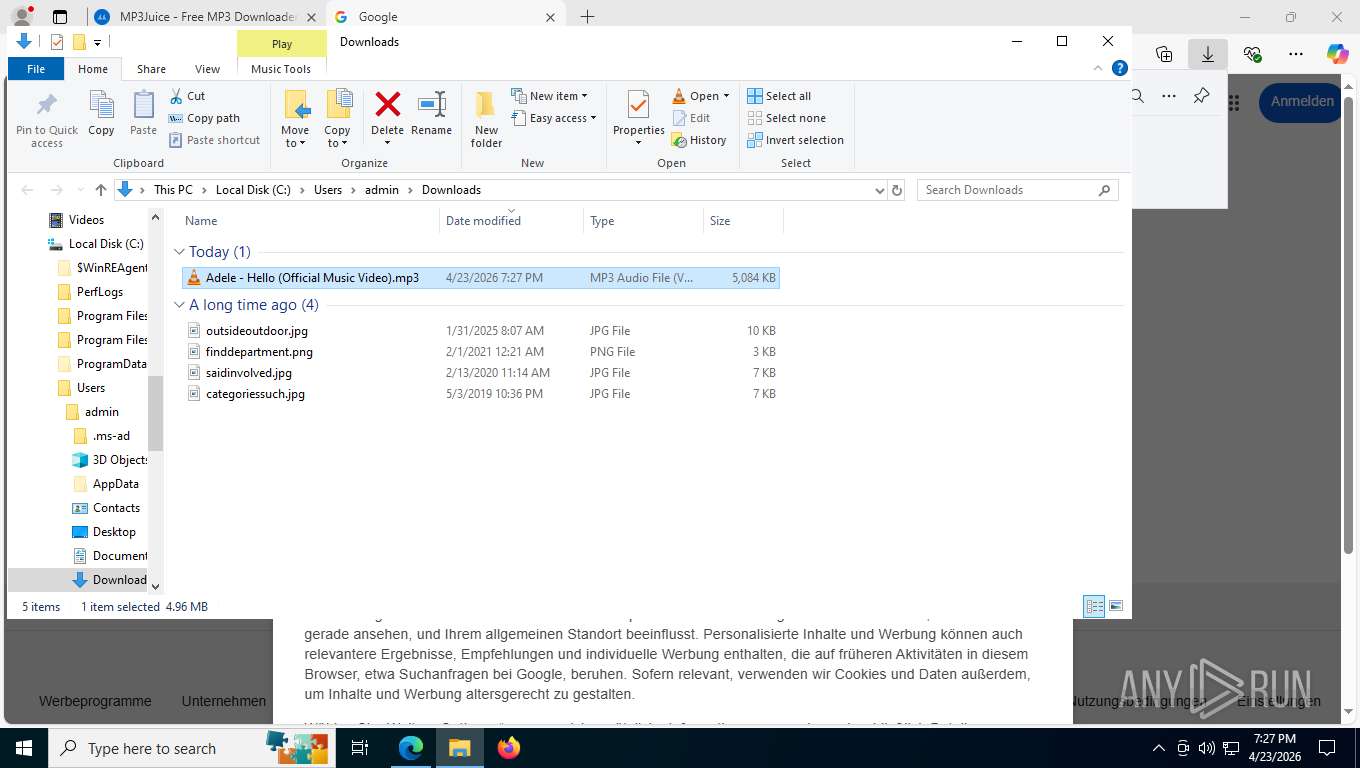Screen dimensions: 1360x768
Task: Sort by Date modified column header
Action: click(511, 221)
